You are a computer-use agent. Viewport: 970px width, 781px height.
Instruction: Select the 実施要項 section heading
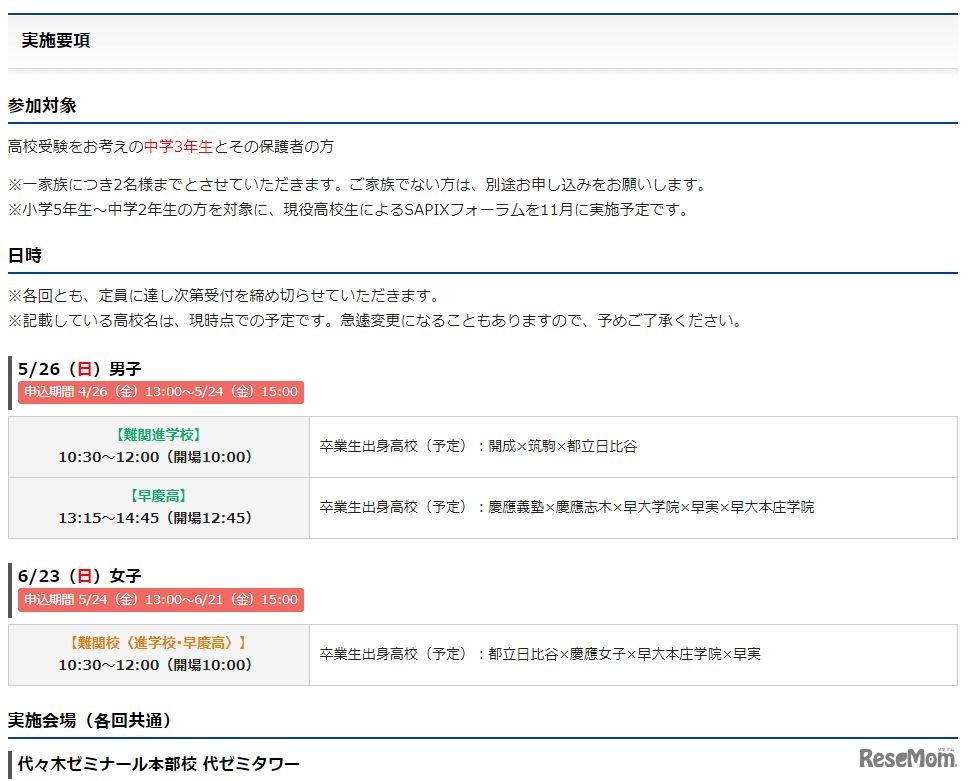[55, 41]
